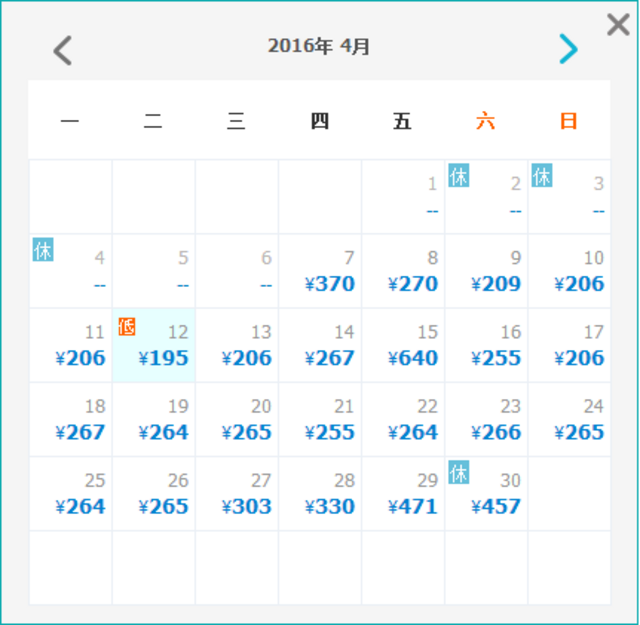Screen dimensions: 640x625
Task: Choose April 7 at ¥370
Action: [320, 272]
